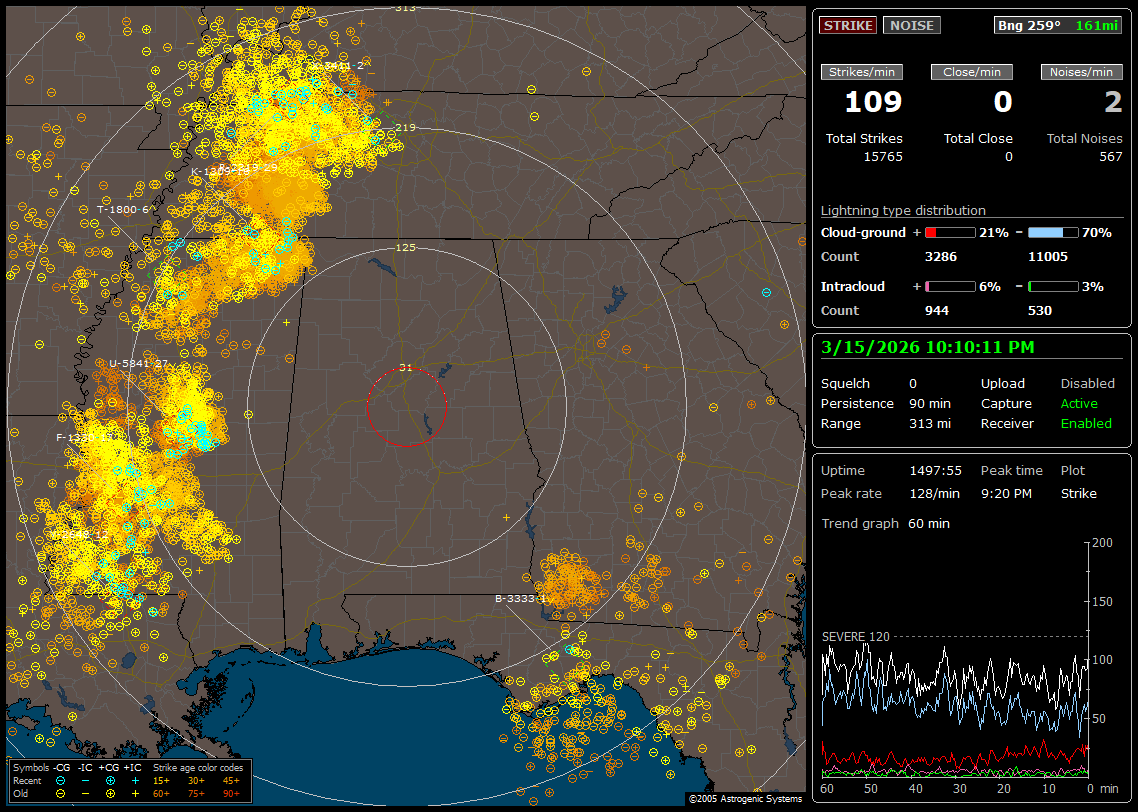Click the recent +IC cyan plus symbol
The width and height of the screenshot is (1138, 812).
pos(135,780)
